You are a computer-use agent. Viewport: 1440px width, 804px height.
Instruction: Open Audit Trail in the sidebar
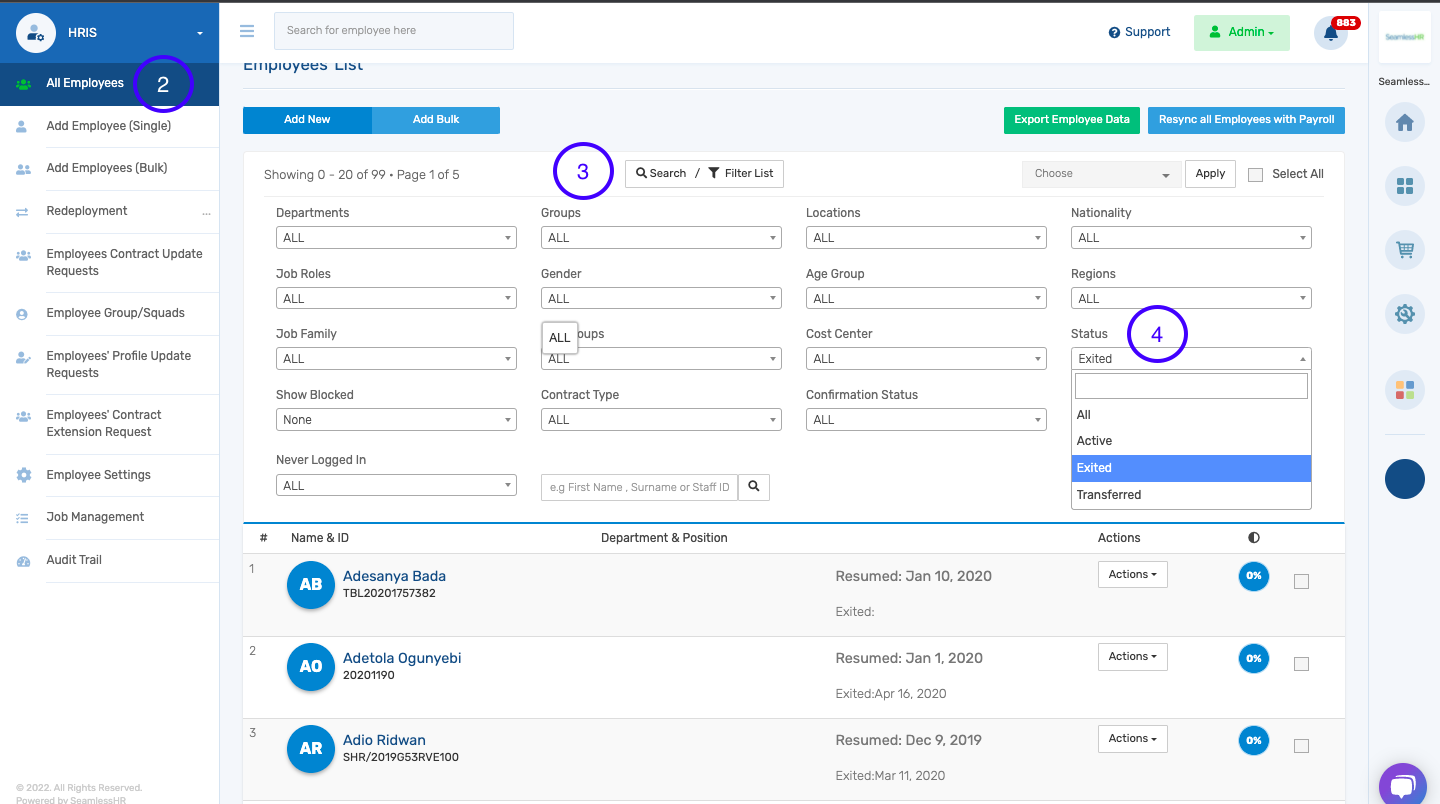click(x=74, y=560)
